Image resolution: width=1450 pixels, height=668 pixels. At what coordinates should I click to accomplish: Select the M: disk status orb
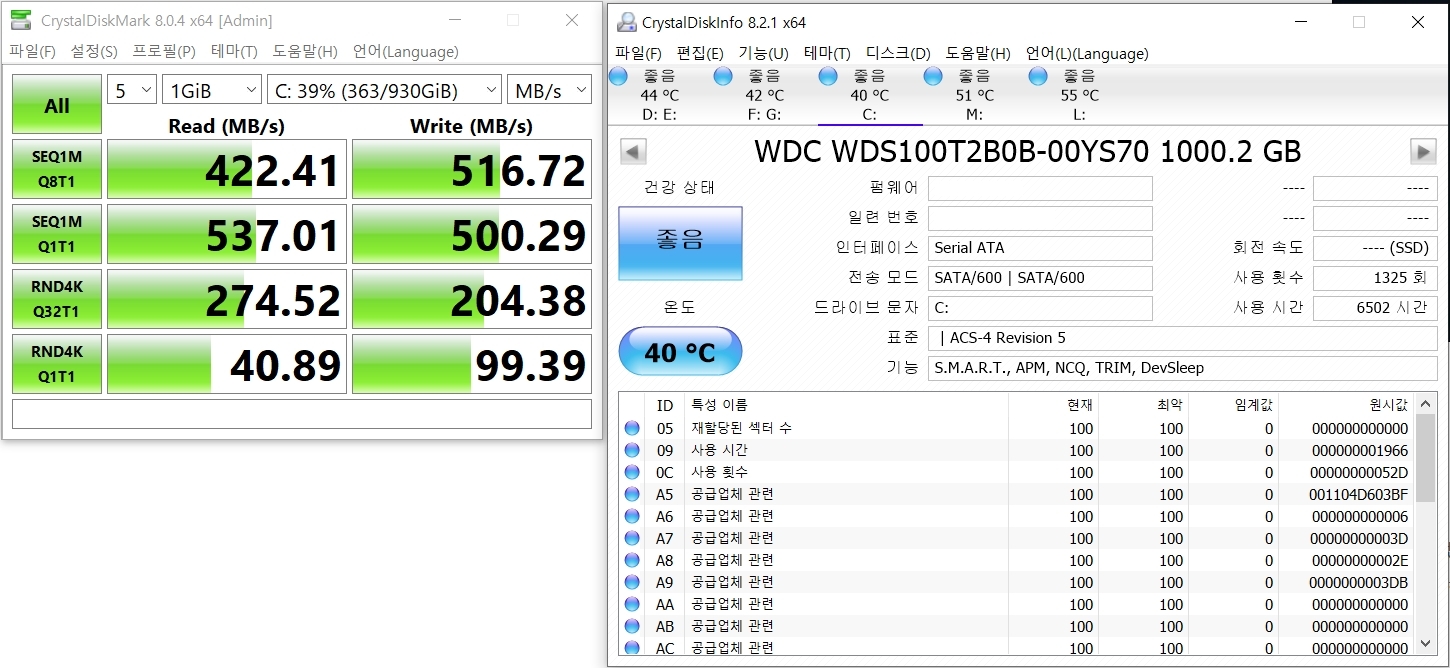pyautogui.click(x=933, y=76)
